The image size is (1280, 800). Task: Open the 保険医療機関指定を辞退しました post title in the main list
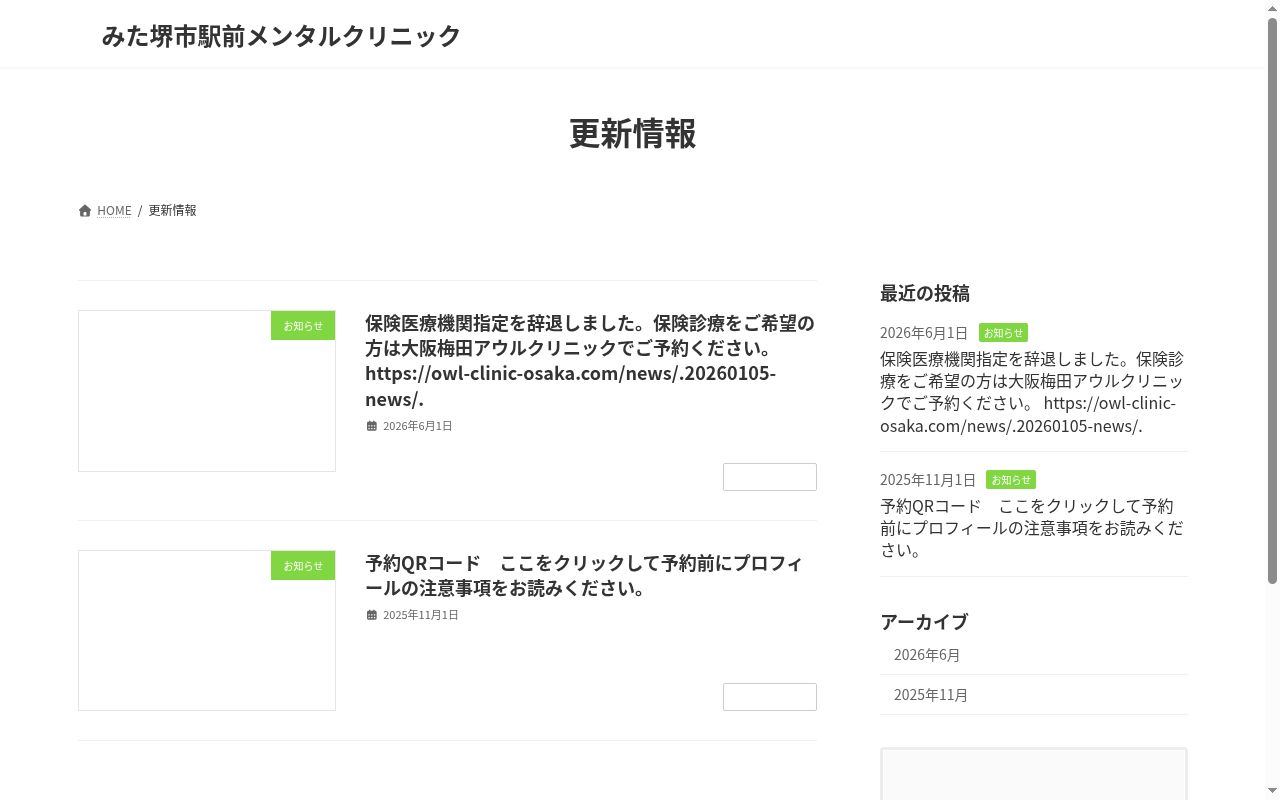pyautogui.click(x=590, y=361)
